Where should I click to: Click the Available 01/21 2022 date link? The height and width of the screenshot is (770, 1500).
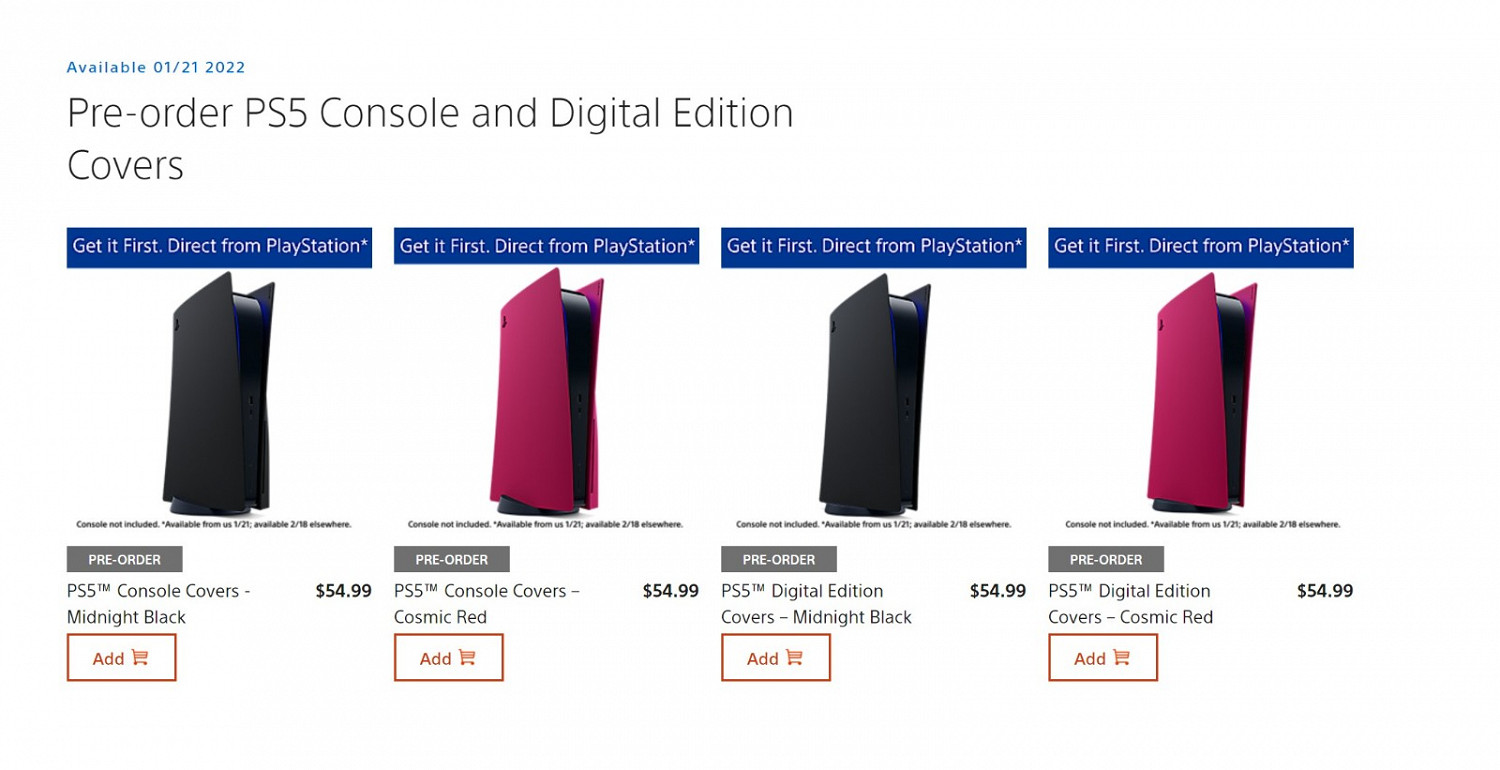click(155, 67)
